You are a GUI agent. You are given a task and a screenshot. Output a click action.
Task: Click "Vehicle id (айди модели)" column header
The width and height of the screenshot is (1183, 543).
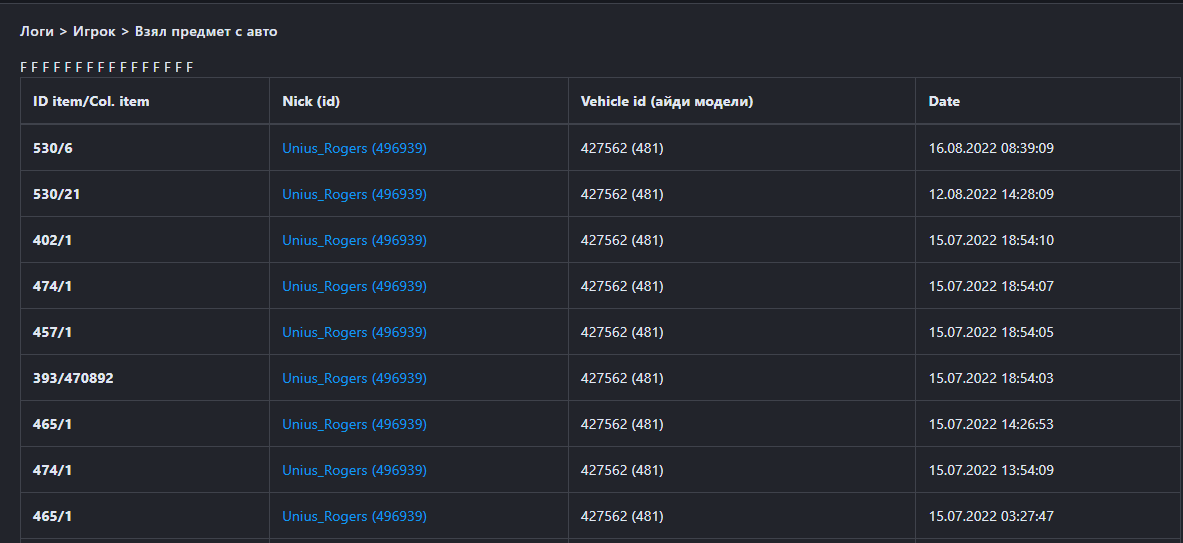pyautogui.click(x=666, y=101)
